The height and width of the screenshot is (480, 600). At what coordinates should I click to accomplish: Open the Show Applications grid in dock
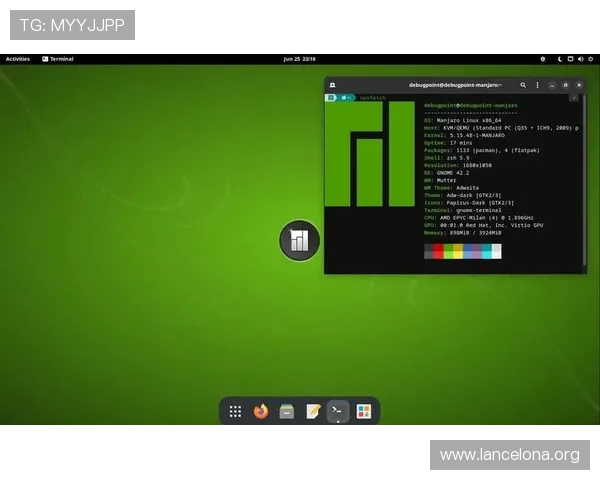tap(235, 411)
